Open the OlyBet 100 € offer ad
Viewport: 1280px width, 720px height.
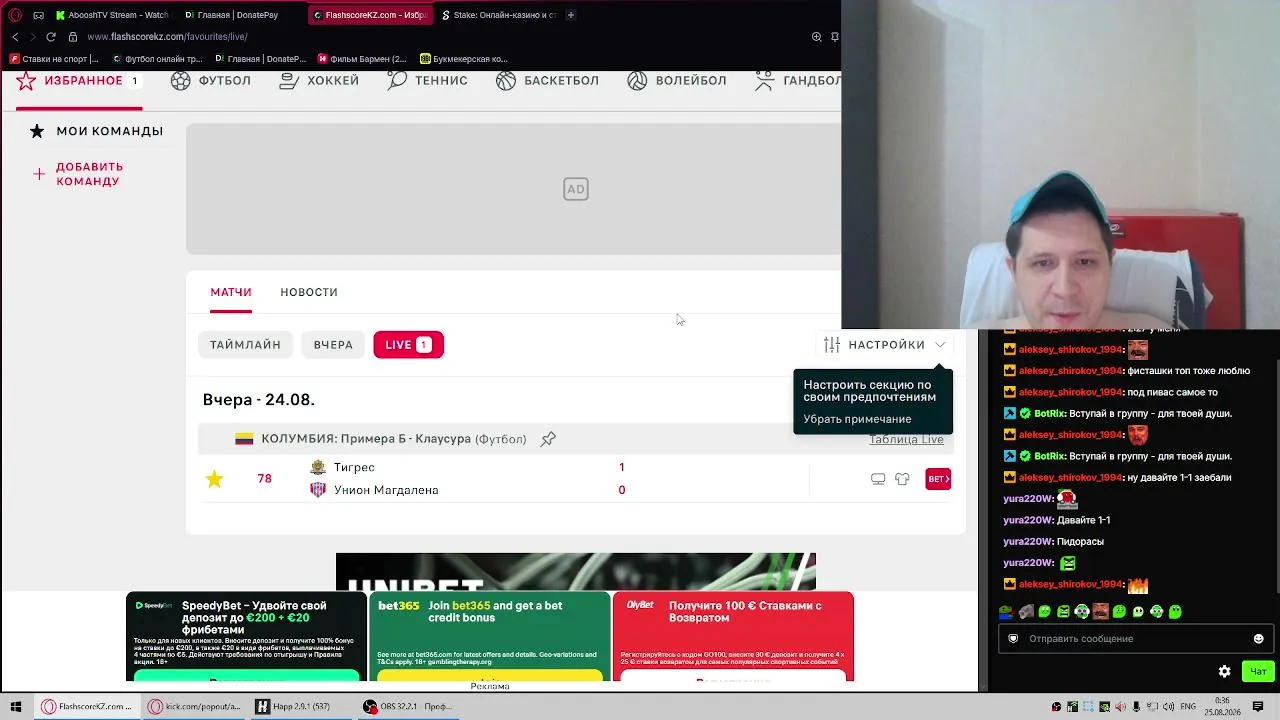click(x=733, y=636)
